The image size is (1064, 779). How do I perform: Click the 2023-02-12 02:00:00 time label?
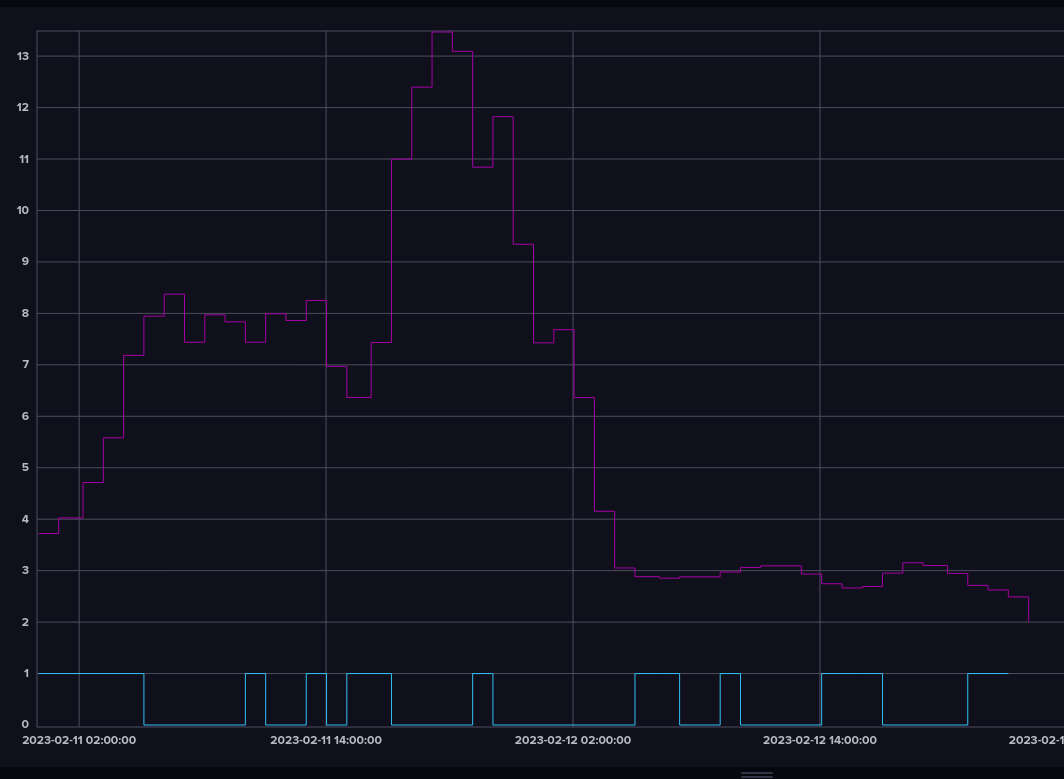(572, 741)
